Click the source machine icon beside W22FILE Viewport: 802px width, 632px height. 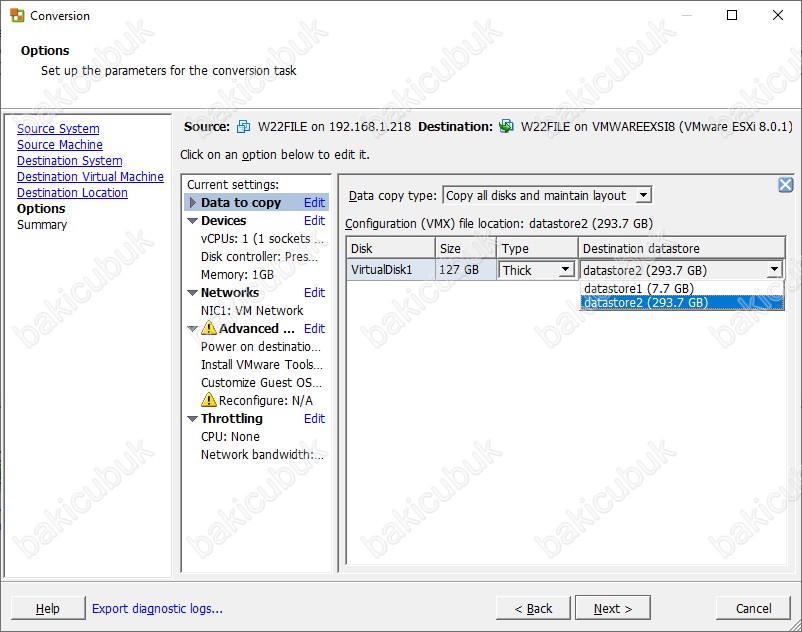click(x=243, y=126)
